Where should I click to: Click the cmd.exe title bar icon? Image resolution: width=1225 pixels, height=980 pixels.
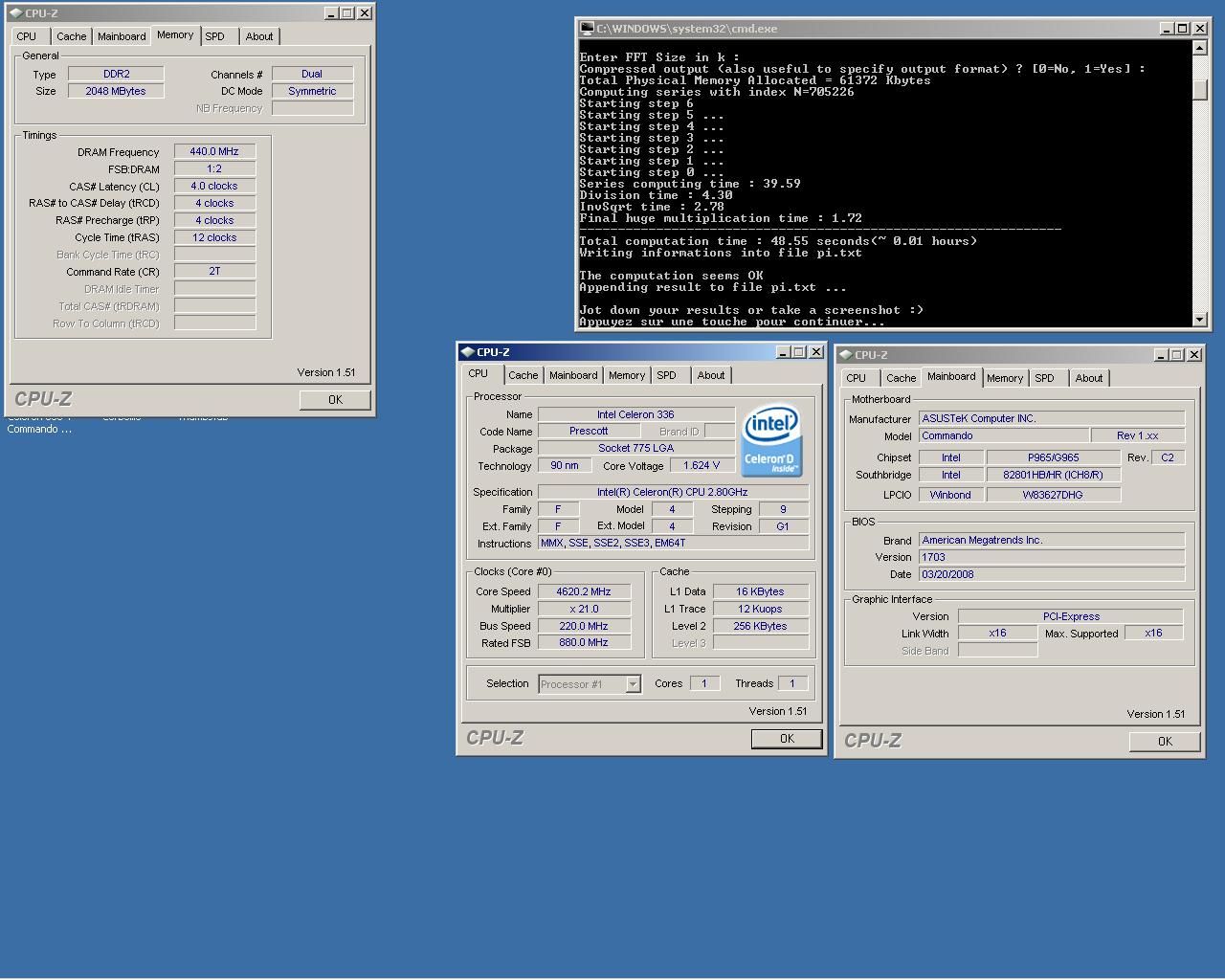point(587,29)
